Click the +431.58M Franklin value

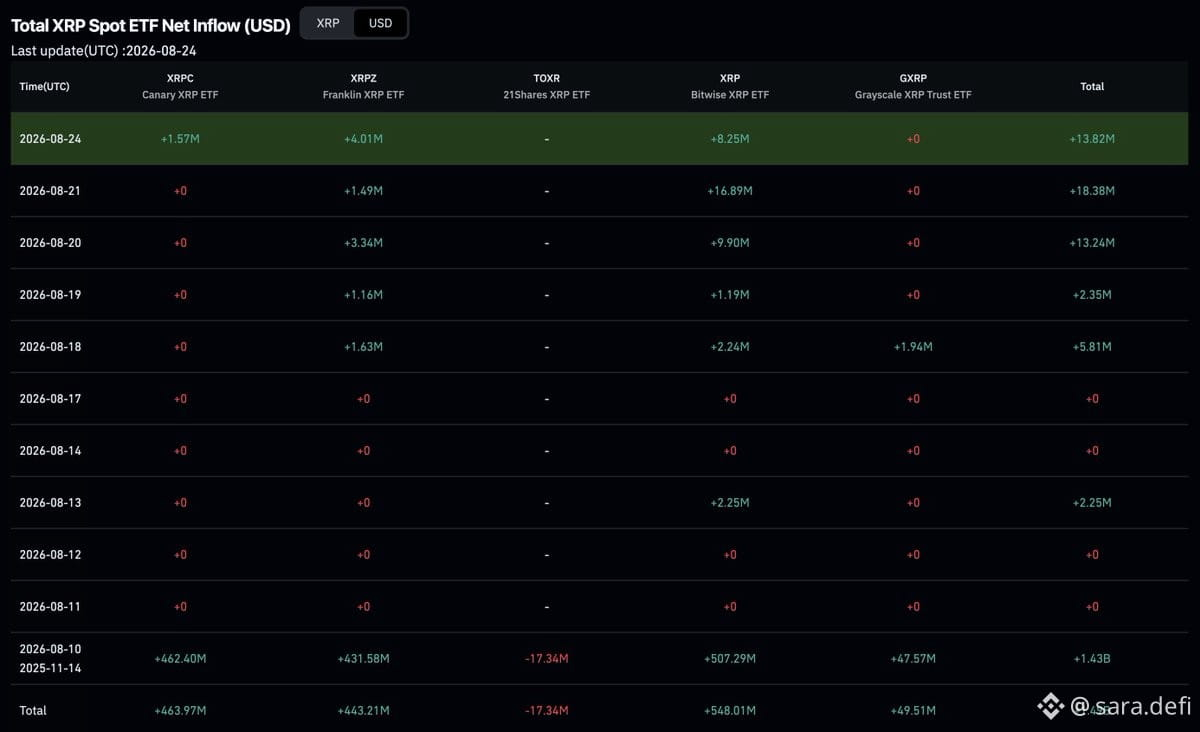tap(363, 659)
